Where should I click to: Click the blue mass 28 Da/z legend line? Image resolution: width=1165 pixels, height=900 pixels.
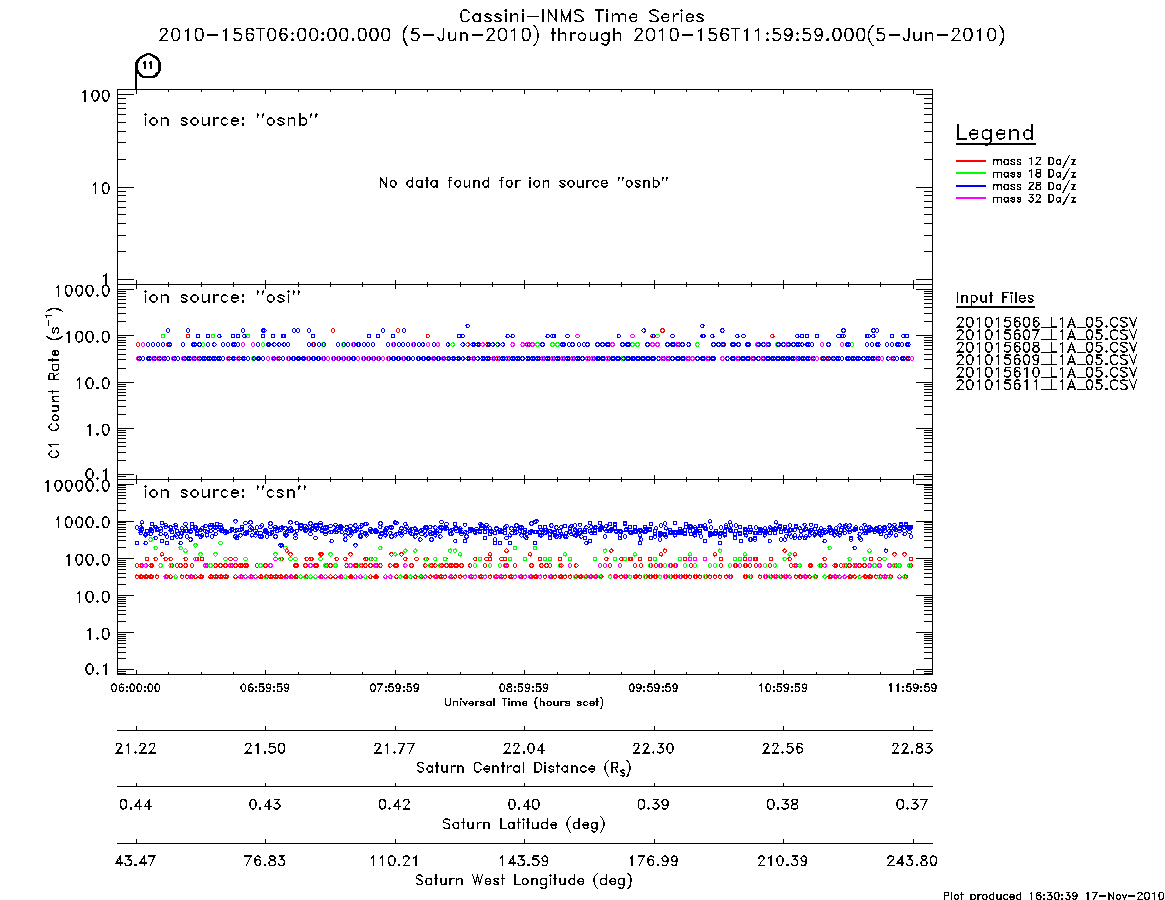(x=970, y=187)
